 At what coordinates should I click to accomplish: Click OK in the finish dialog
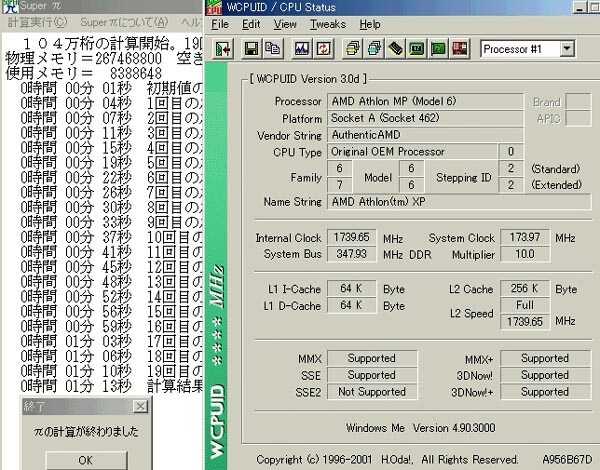click(86, 460)
